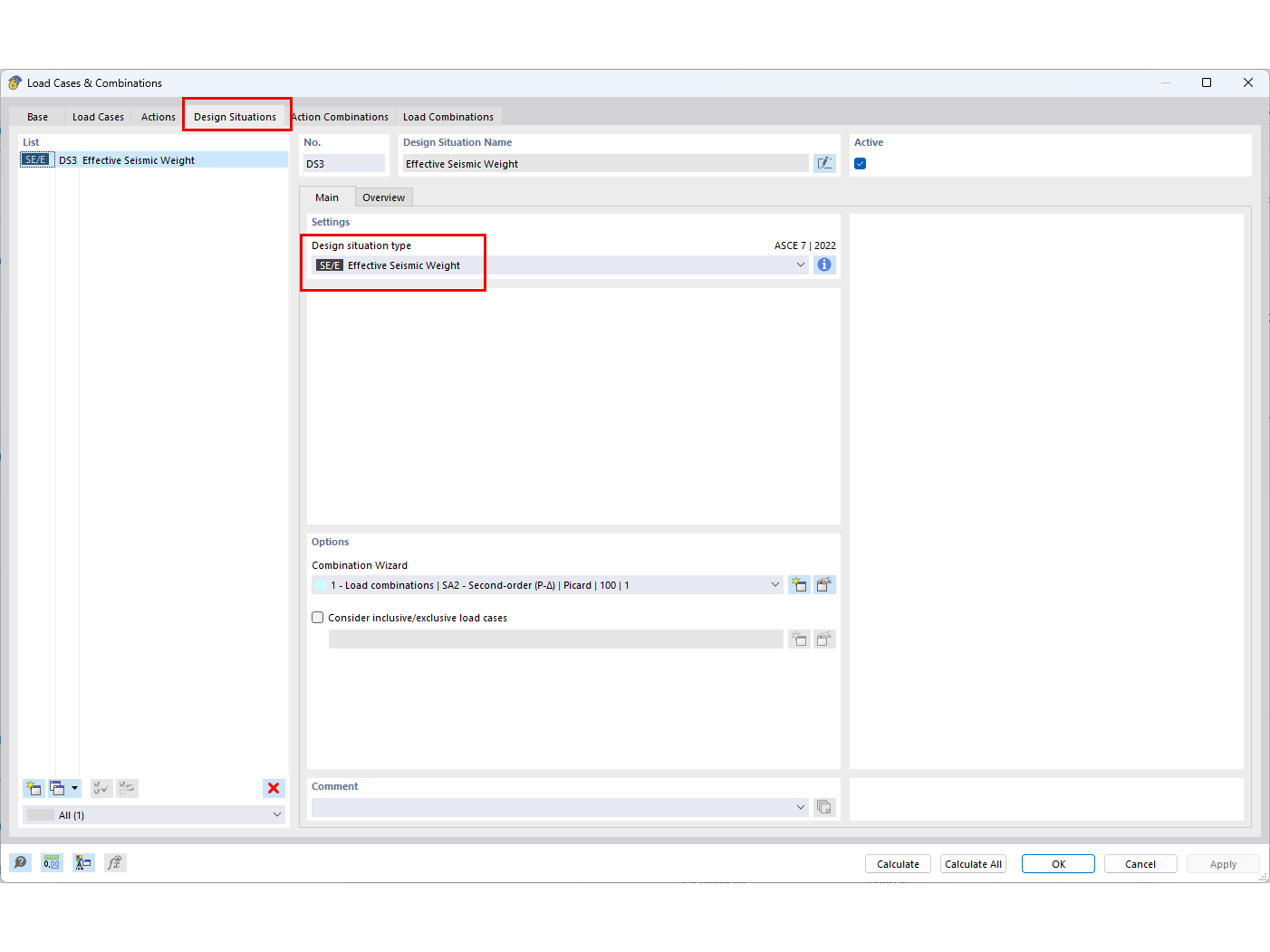Toggle display settings icon near status bar
The image size is (1270, 952).
83,862
